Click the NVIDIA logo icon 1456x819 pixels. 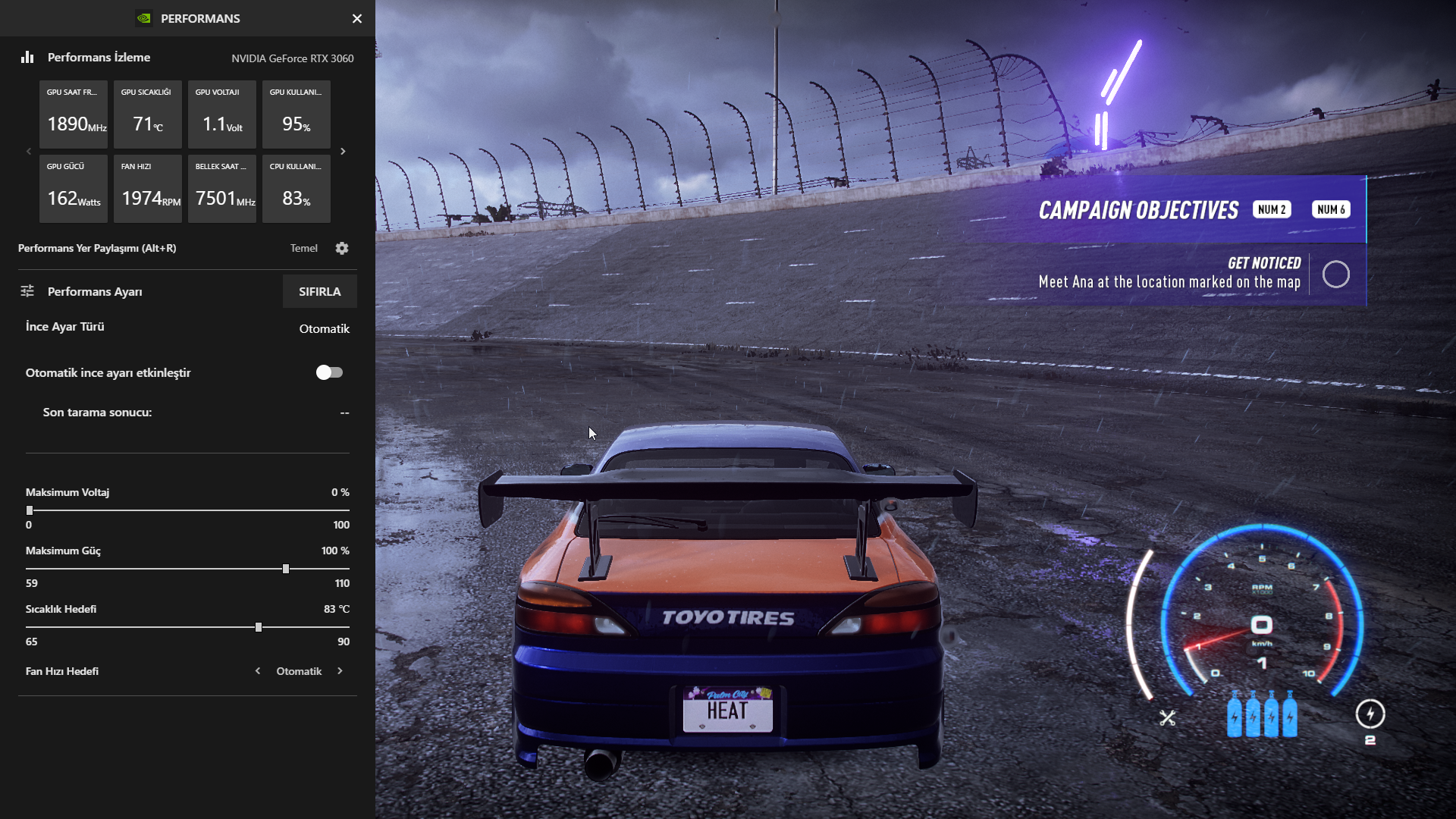[144, 18]
